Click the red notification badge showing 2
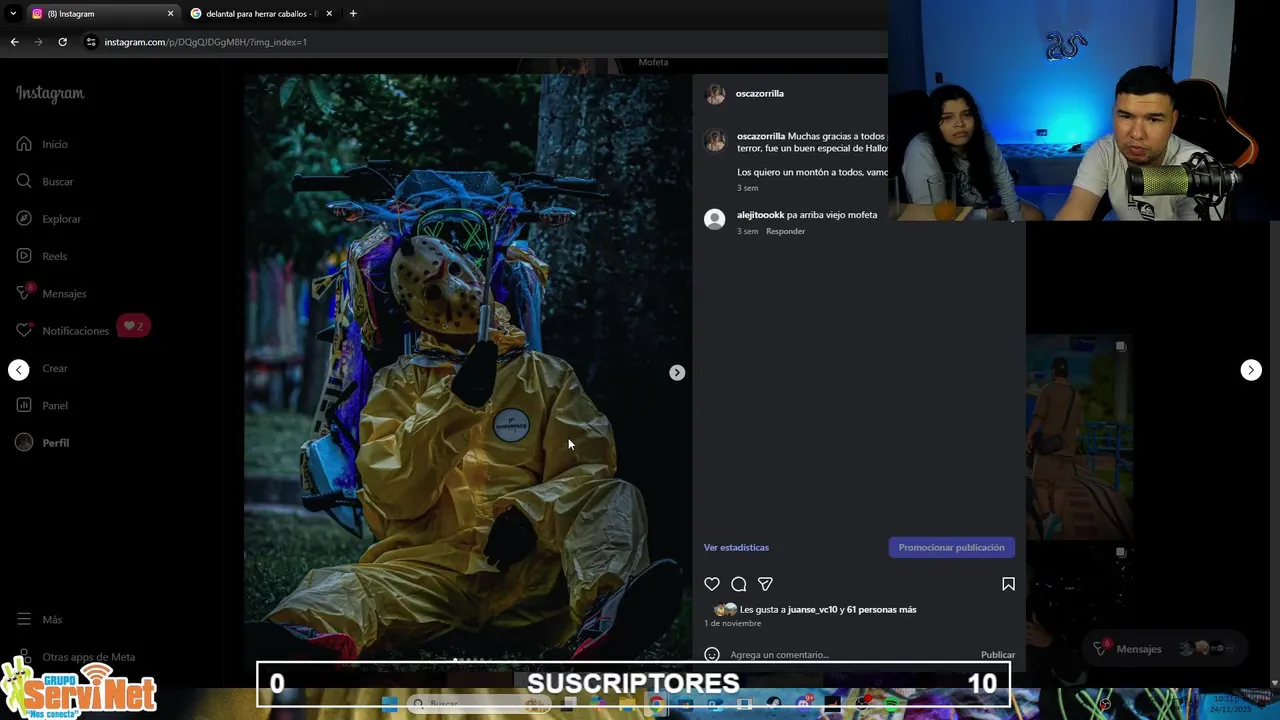Viewport: 1280px width, 720px height. 134,326
